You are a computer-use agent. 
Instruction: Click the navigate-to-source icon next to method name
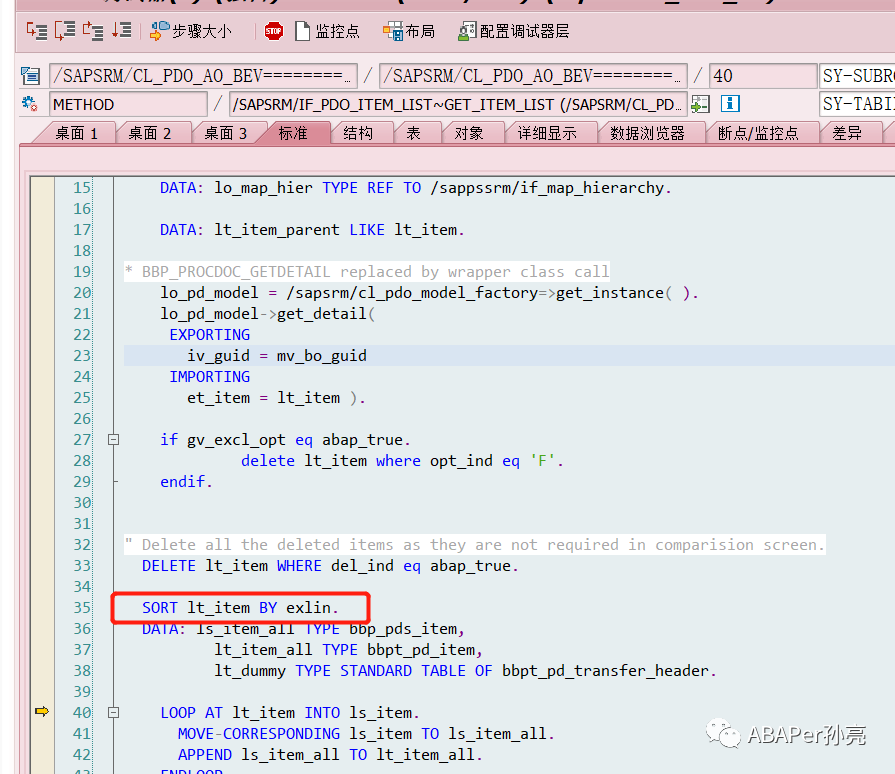[x=700, y=104]
